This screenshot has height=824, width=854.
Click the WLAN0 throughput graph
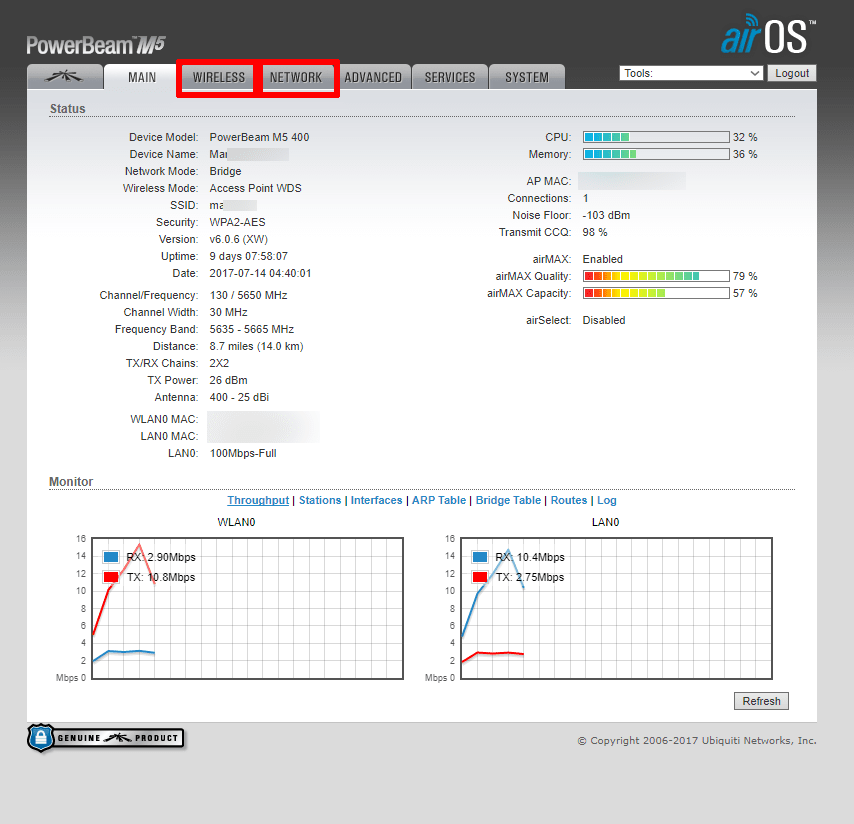(x=248, y=608)
